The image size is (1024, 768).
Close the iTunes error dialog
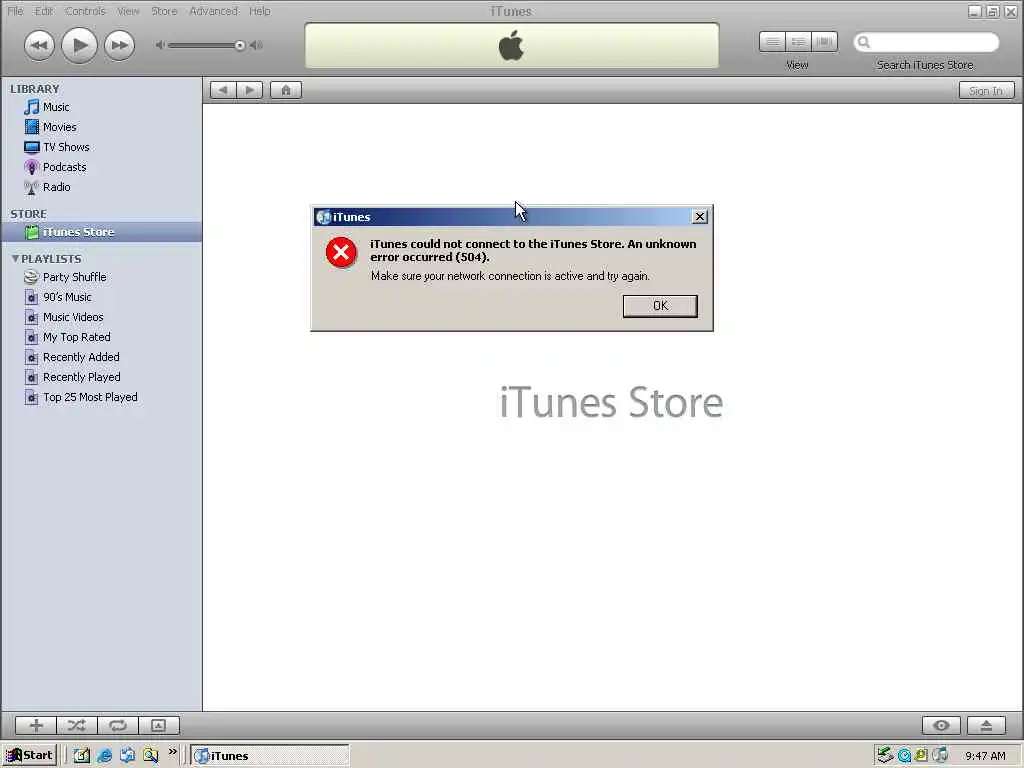tap(699, 217)
